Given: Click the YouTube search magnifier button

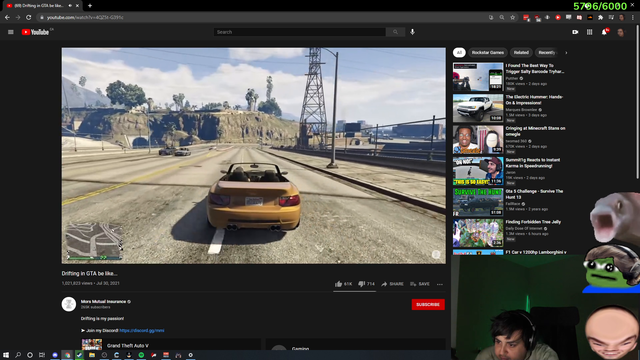Looking at the screenshot, I should click(x=395, y=32).
